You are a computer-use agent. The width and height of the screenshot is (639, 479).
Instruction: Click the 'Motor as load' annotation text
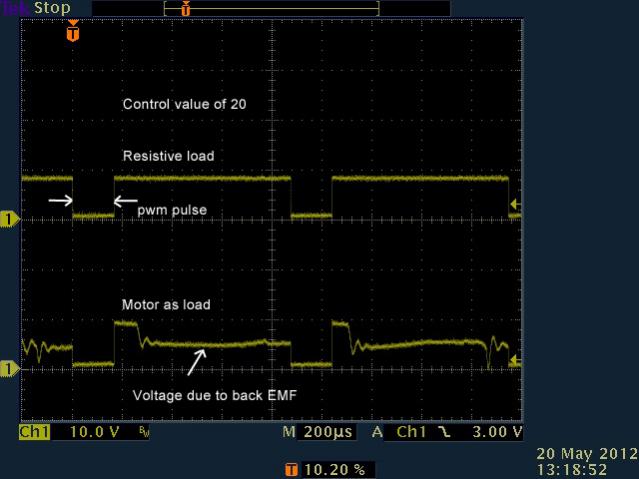coord(166,305)
